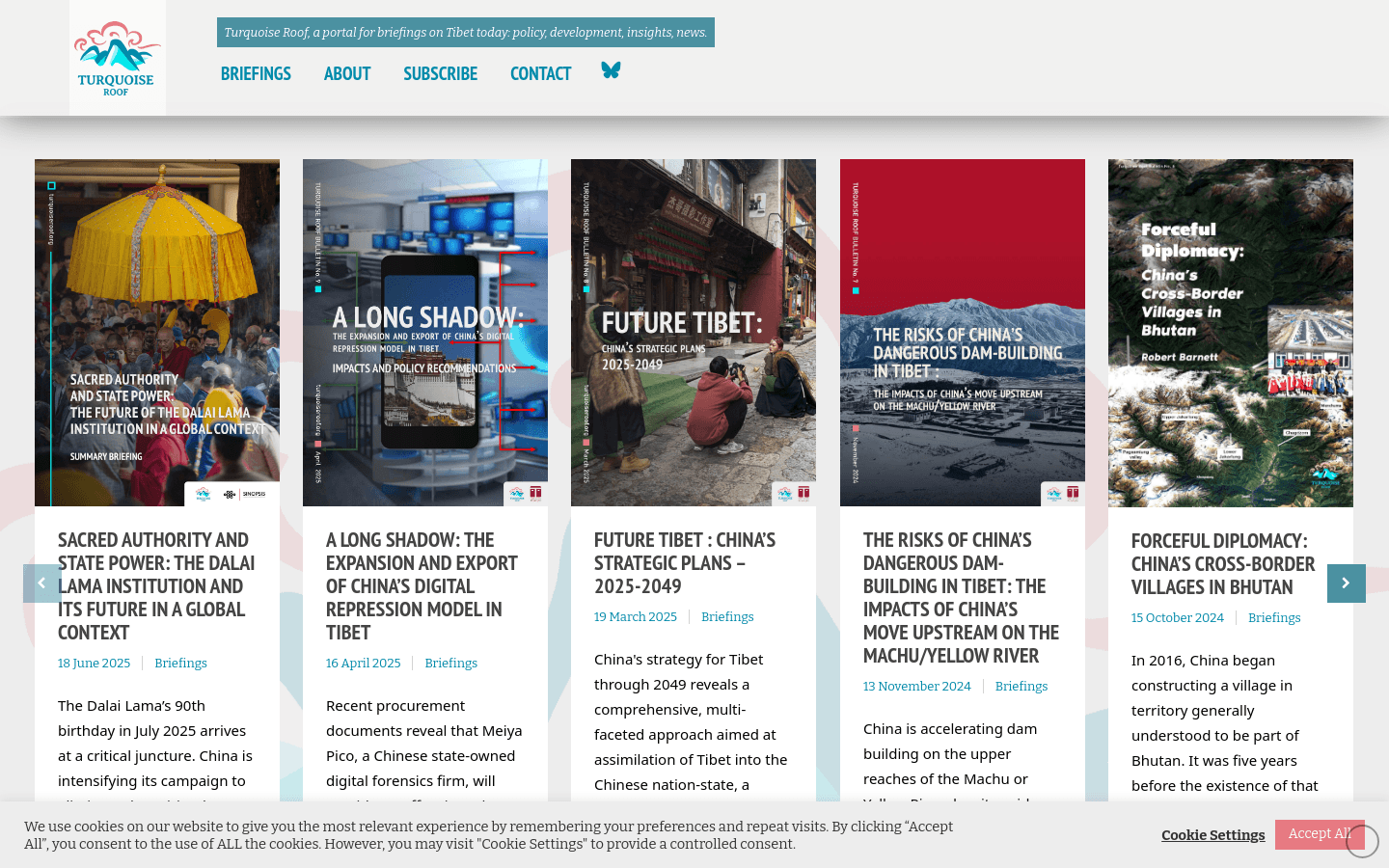Click the Turquoise Roof logo in the header
This screenshot has width=1389, height=868.
pyautogui.click(x=117, y=57)
